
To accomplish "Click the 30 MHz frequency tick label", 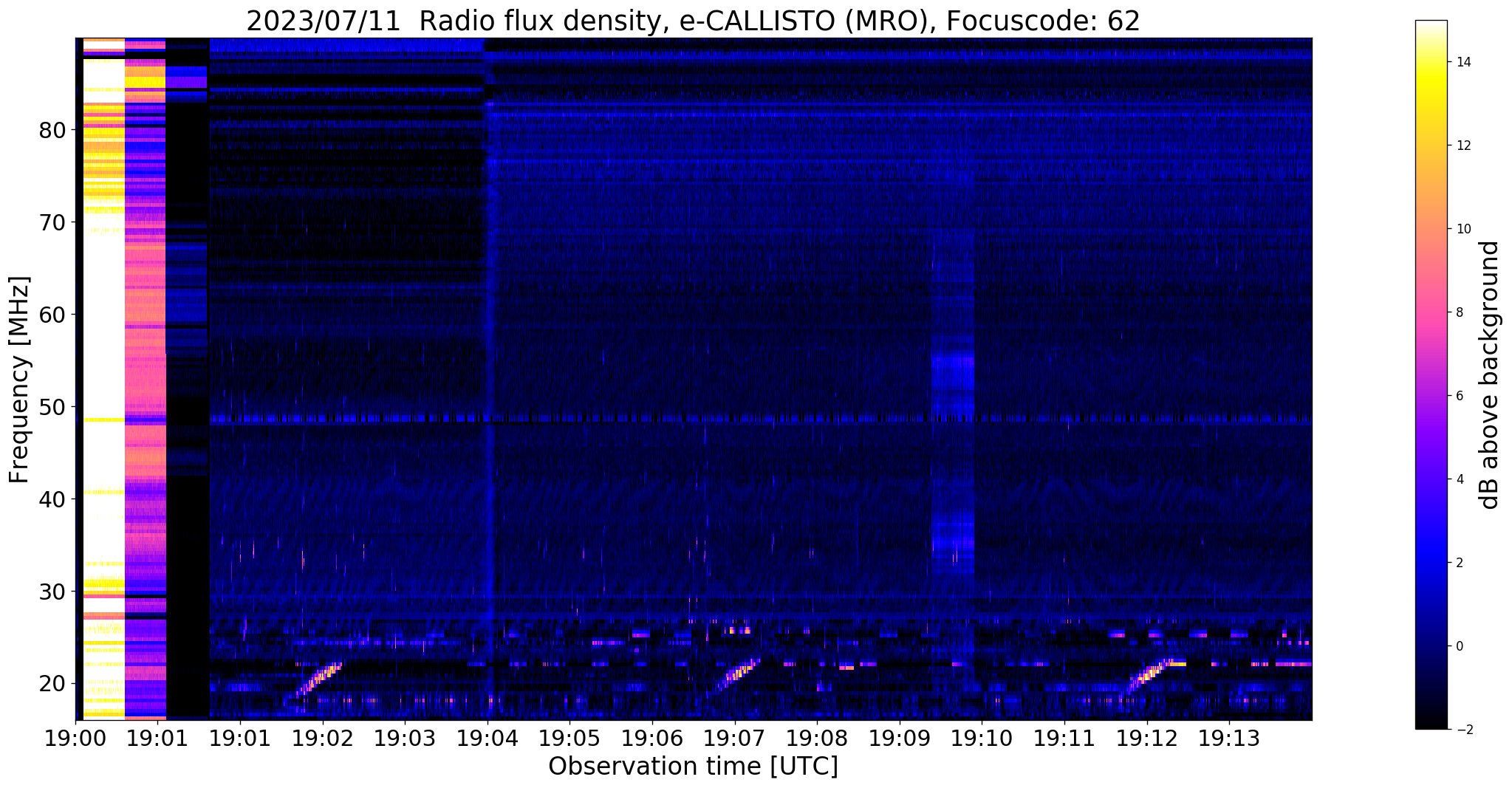I will pyautogui.click(x=52, y=592).
